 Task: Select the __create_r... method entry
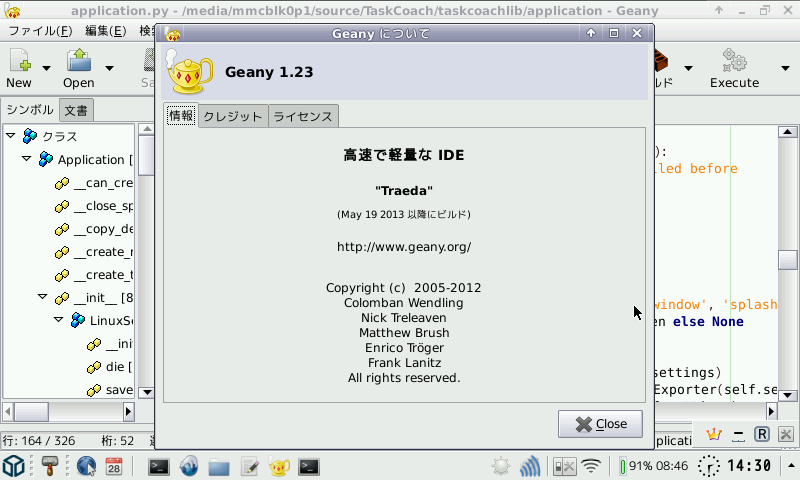(x=94, y=252)
